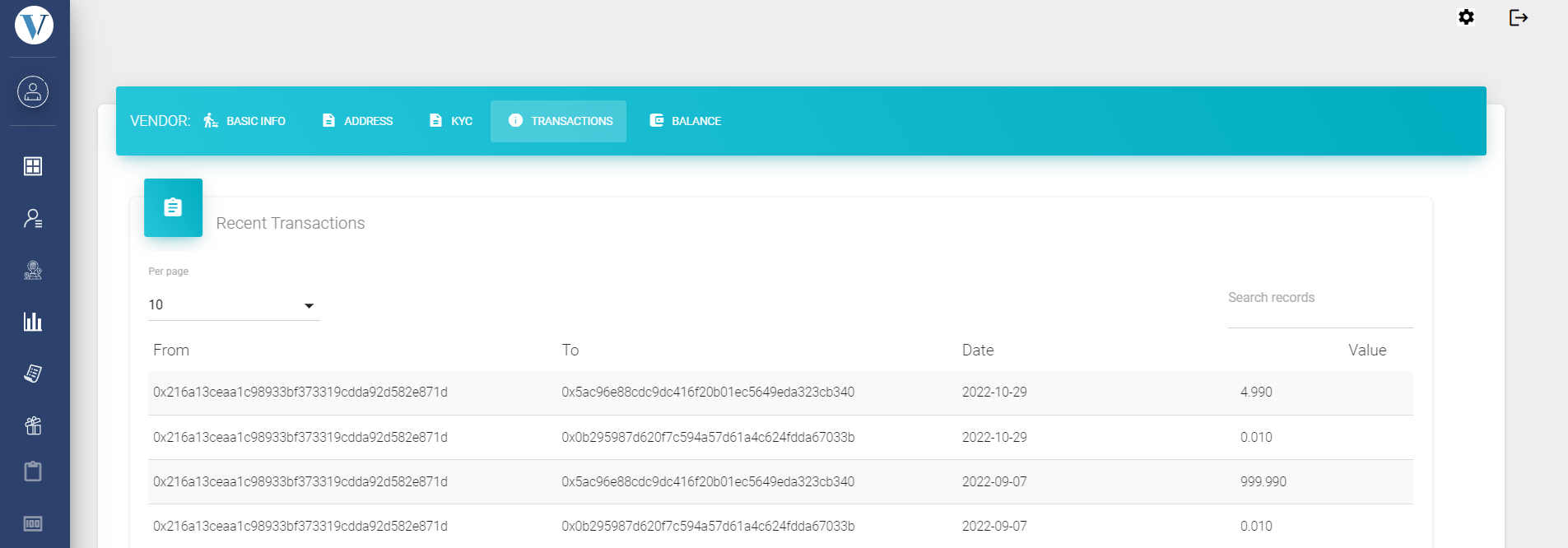Click the Value column header
This screenshot has height=548, width=1568.
pyautogui.click(x=1366, y=351)
